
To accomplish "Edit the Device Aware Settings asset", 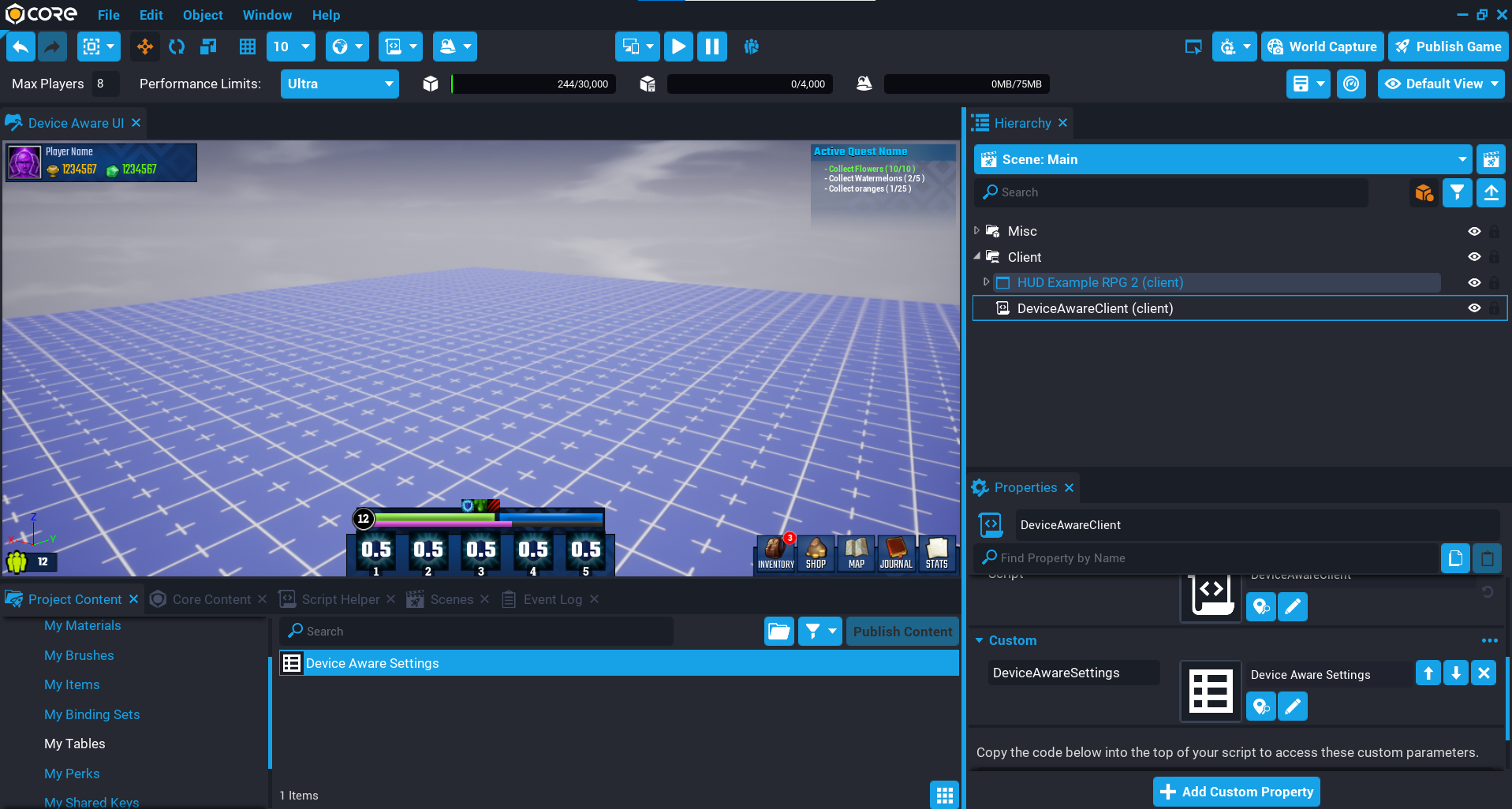I will point(1292,706).
